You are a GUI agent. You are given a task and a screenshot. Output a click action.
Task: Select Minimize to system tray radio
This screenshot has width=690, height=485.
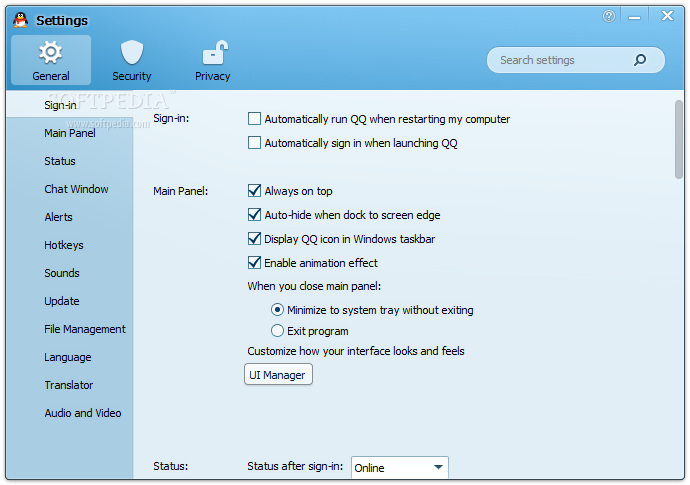point(277,310)
